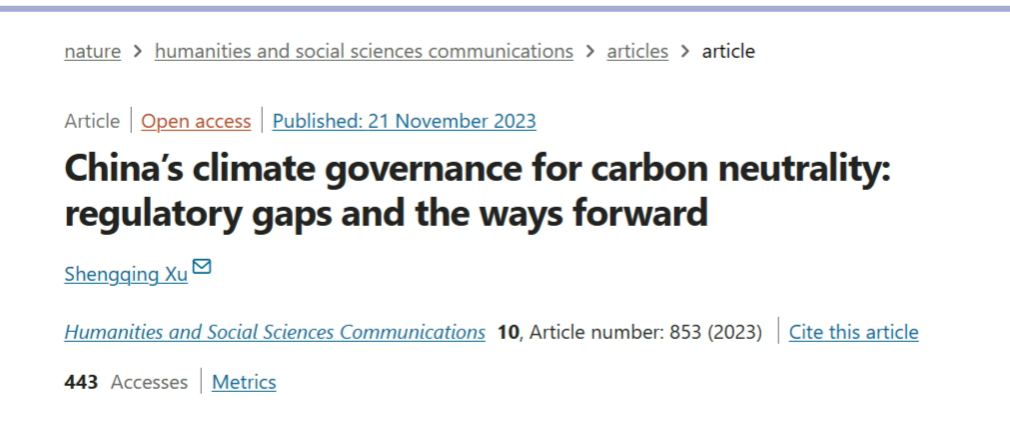Click the bold volume number 10
The width and height of the screenshot is (1010, 421).
[x=508, y=332]
